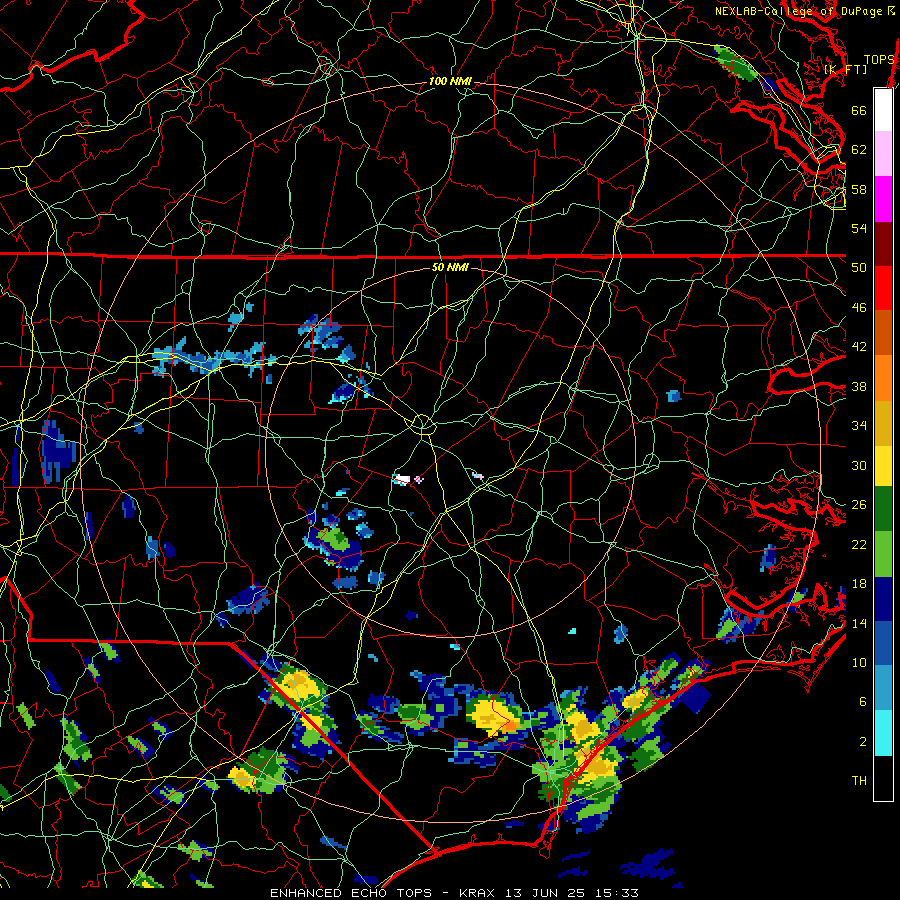Click the light blue legend band
This screenshot has width=900, height=900.
click(x=883, y=688)
